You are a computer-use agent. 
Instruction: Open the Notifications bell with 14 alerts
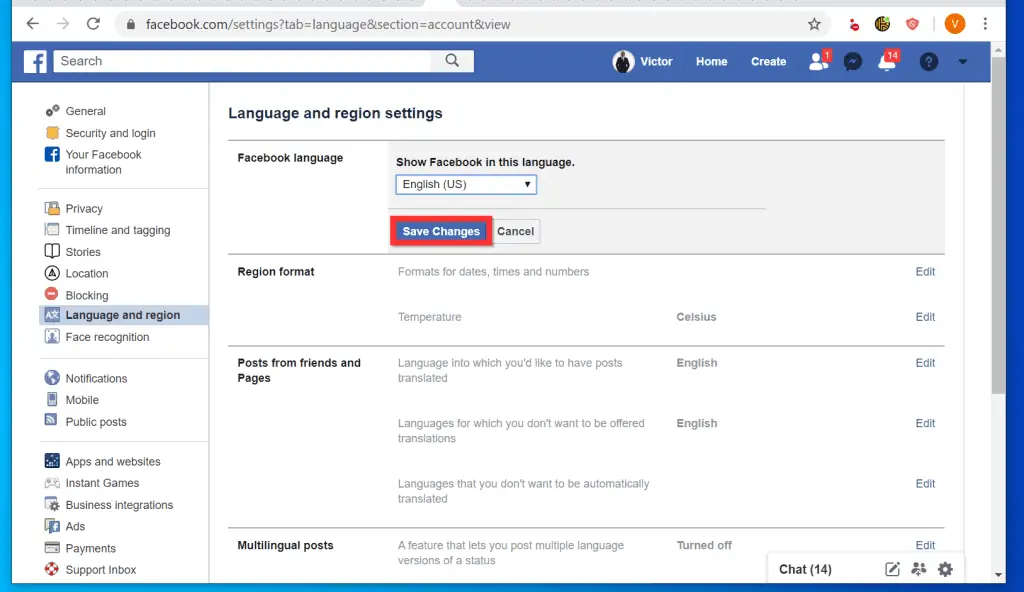[888, 62]
